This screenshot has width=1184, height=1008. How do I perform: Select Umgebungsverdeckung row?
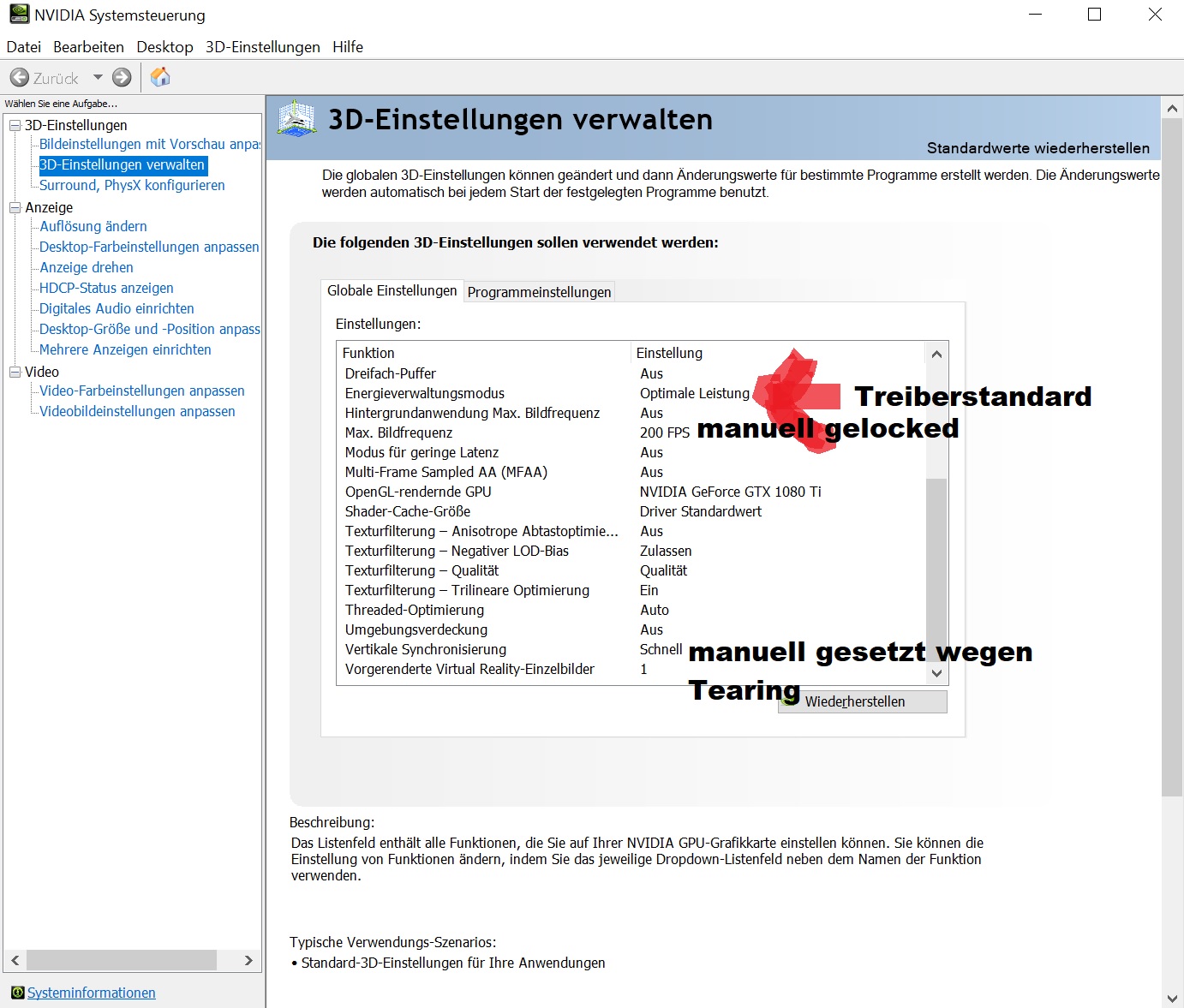tap(632, 630)
